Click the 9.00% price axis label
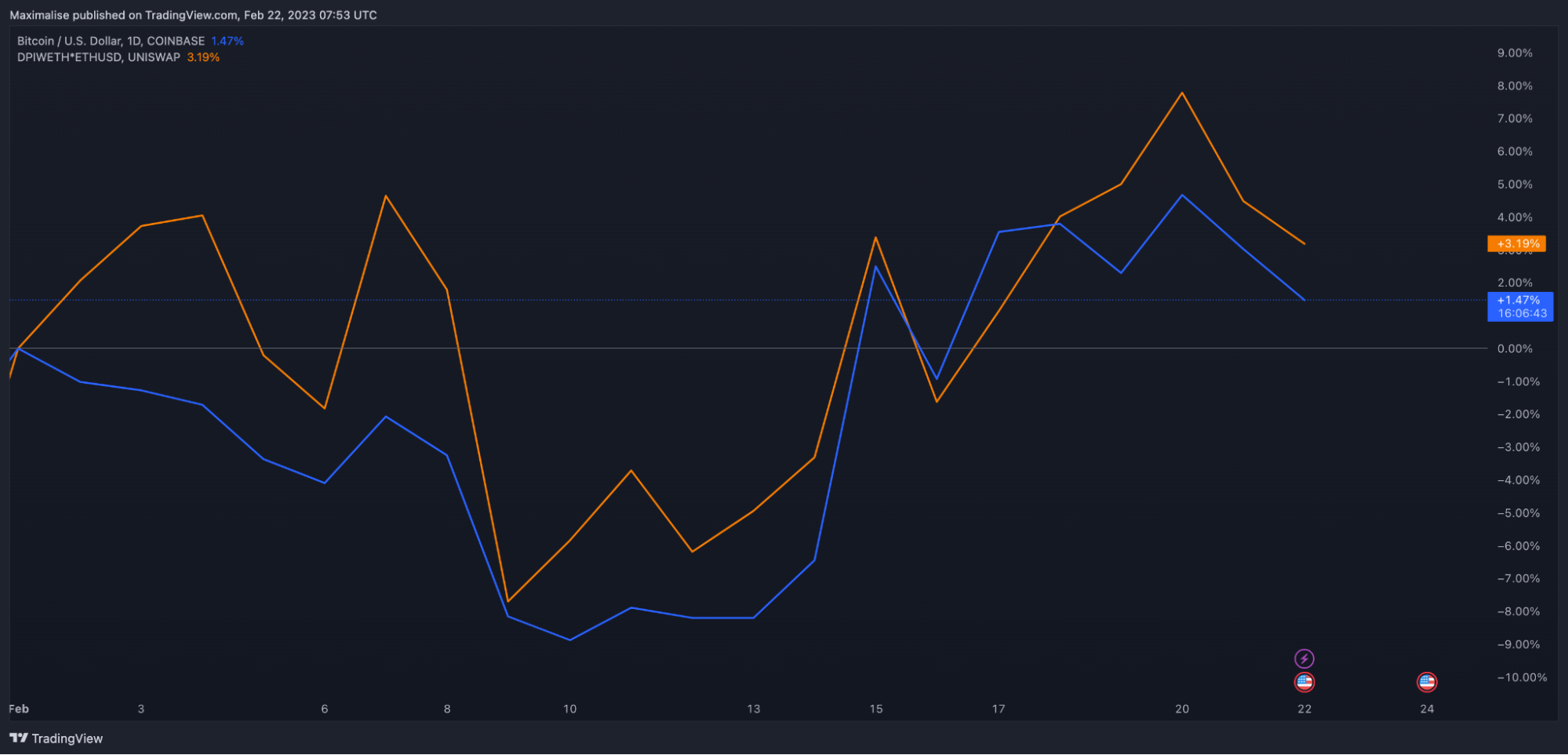The width and height of the screenshot is (1568, 755). (x=1515, y=53)
